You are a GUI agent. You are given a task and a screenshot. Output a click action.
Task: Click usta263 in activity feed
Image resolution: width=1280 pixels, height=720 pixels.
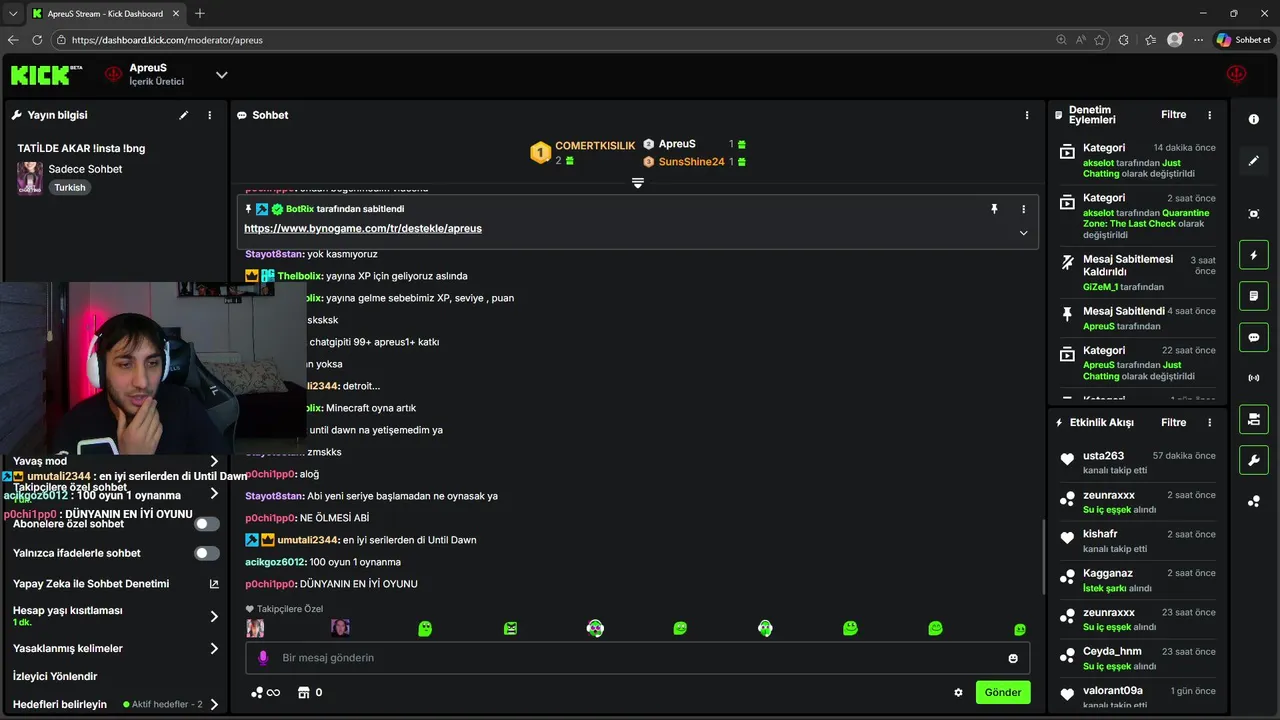(1103, 456)
